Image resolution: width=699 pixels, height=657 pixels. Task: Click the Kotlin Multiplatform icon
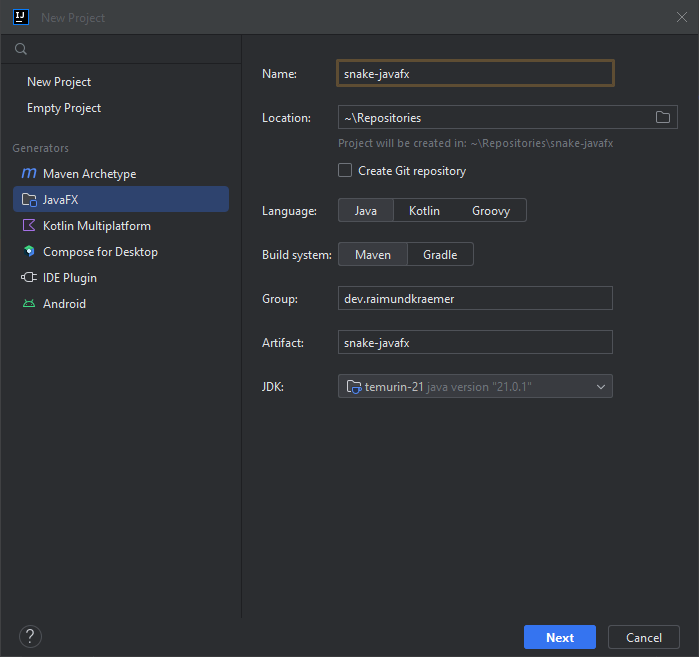(29, 226)
